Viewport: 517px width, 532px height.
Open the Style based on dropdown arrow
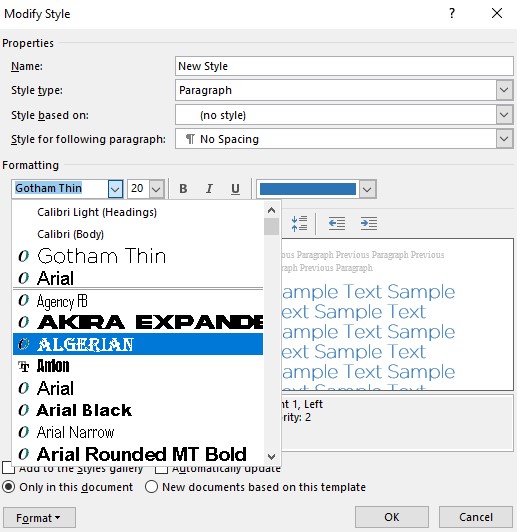[x=504, y=115]
